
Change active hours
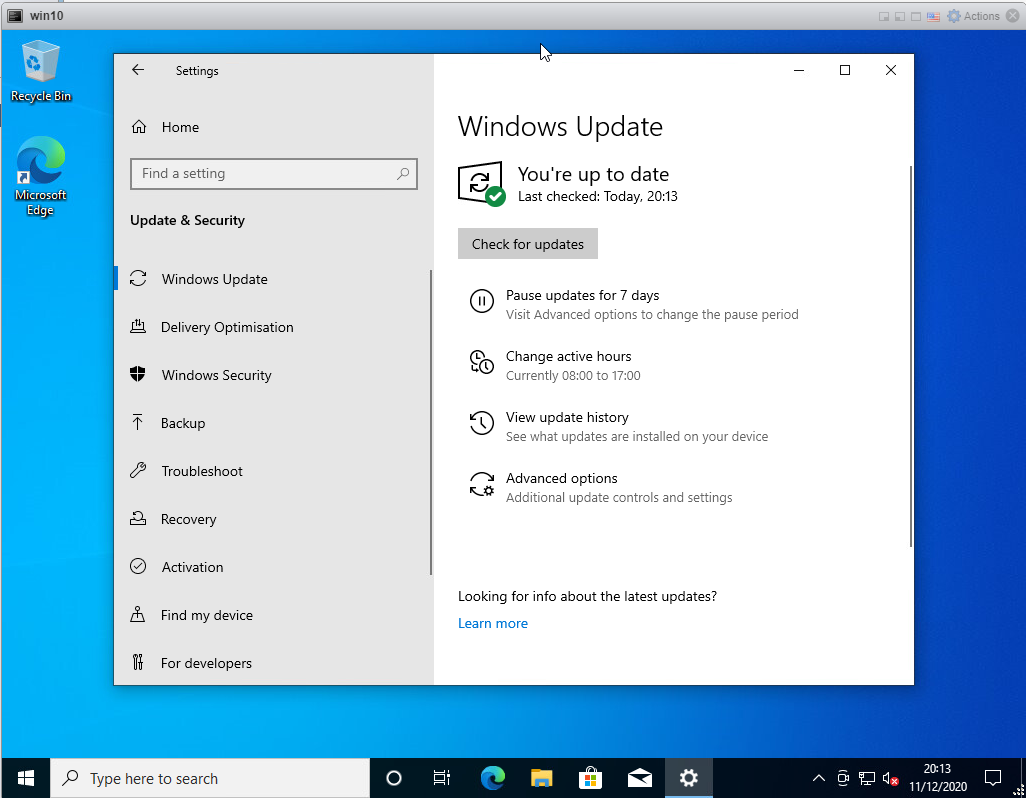click(568, 357)
